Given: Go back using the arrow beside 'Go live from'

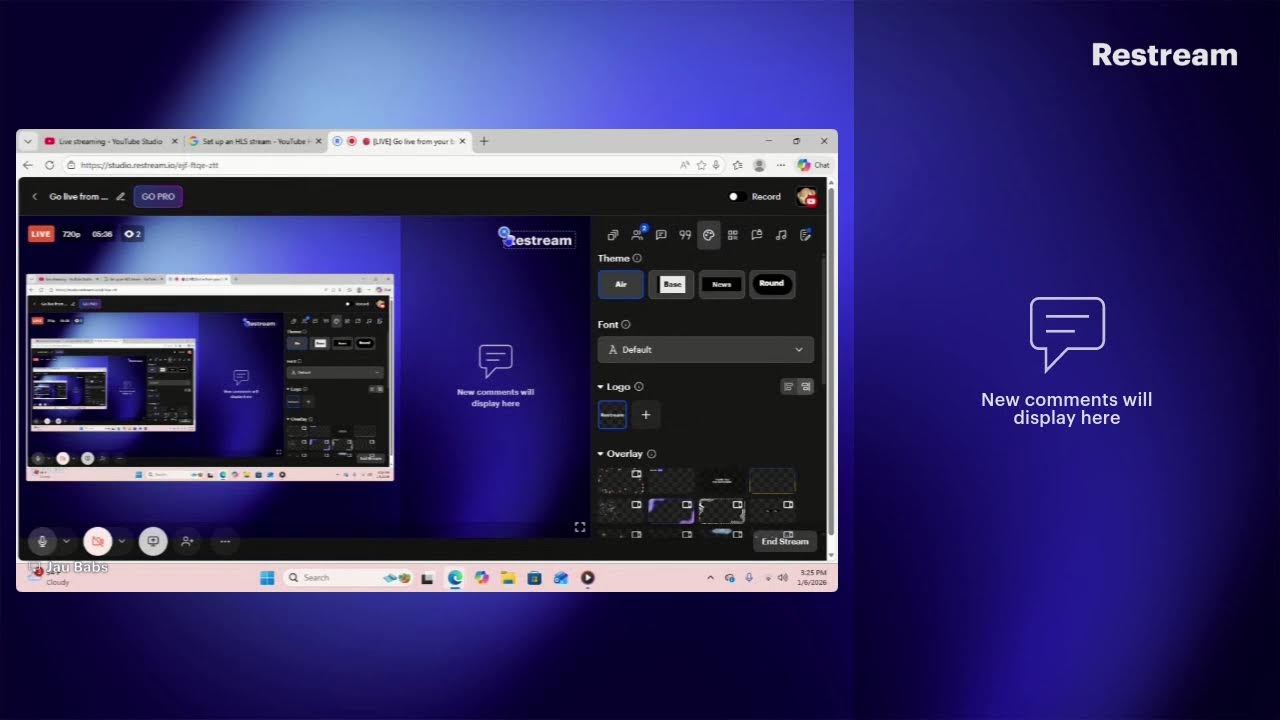Looking at the screenshot, I should pos(35,197).
